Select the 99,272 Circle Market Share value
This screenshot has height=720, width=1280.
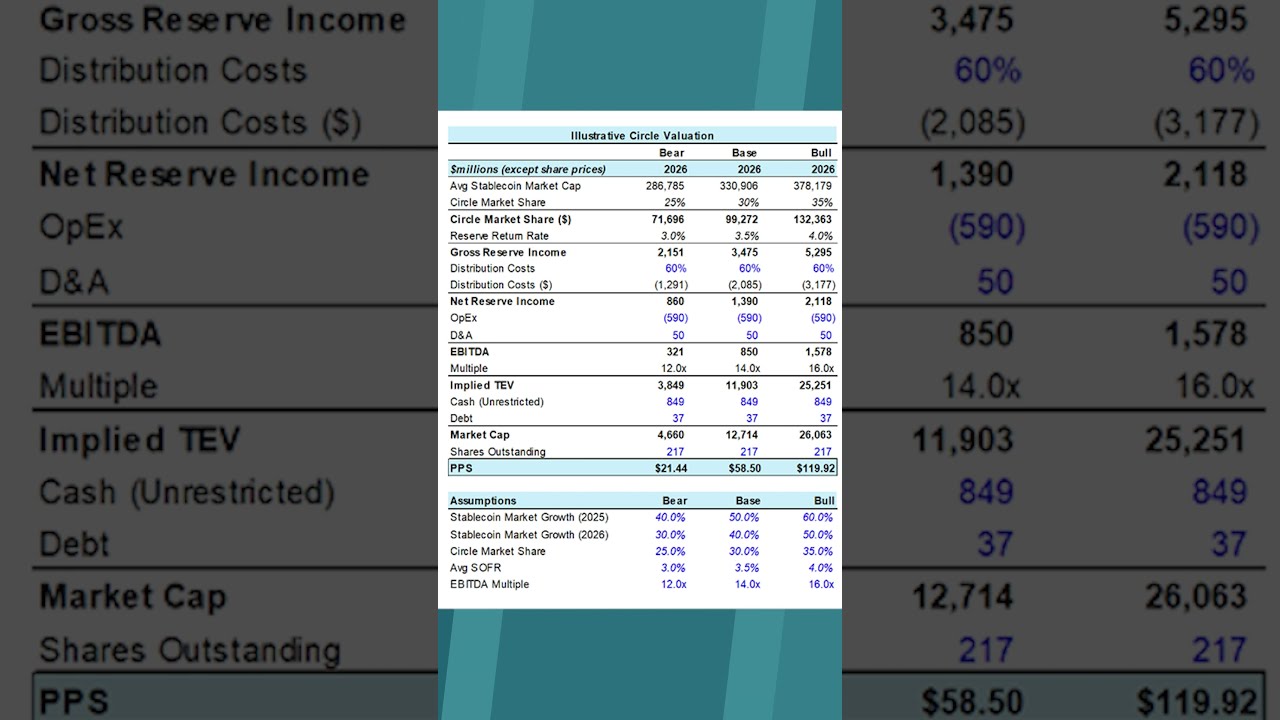pos(742,219)
